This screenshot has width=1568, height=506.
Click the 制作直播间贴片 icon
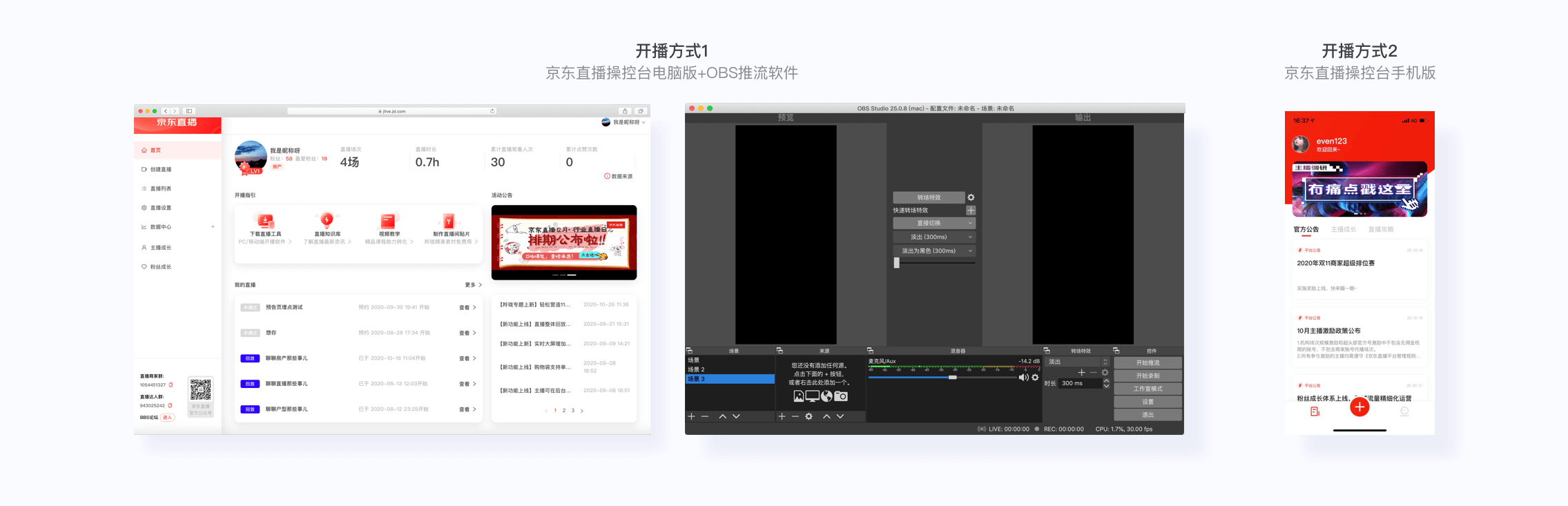click(449, 220)
